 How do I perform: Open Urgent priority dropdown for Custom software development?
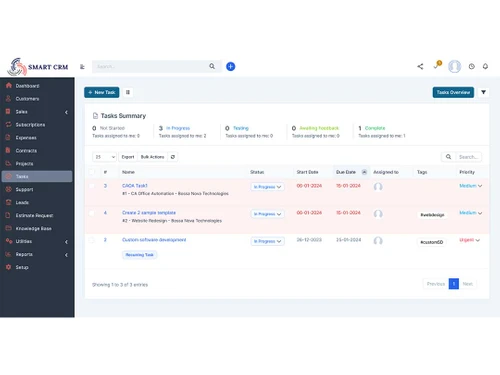point(470,240)
